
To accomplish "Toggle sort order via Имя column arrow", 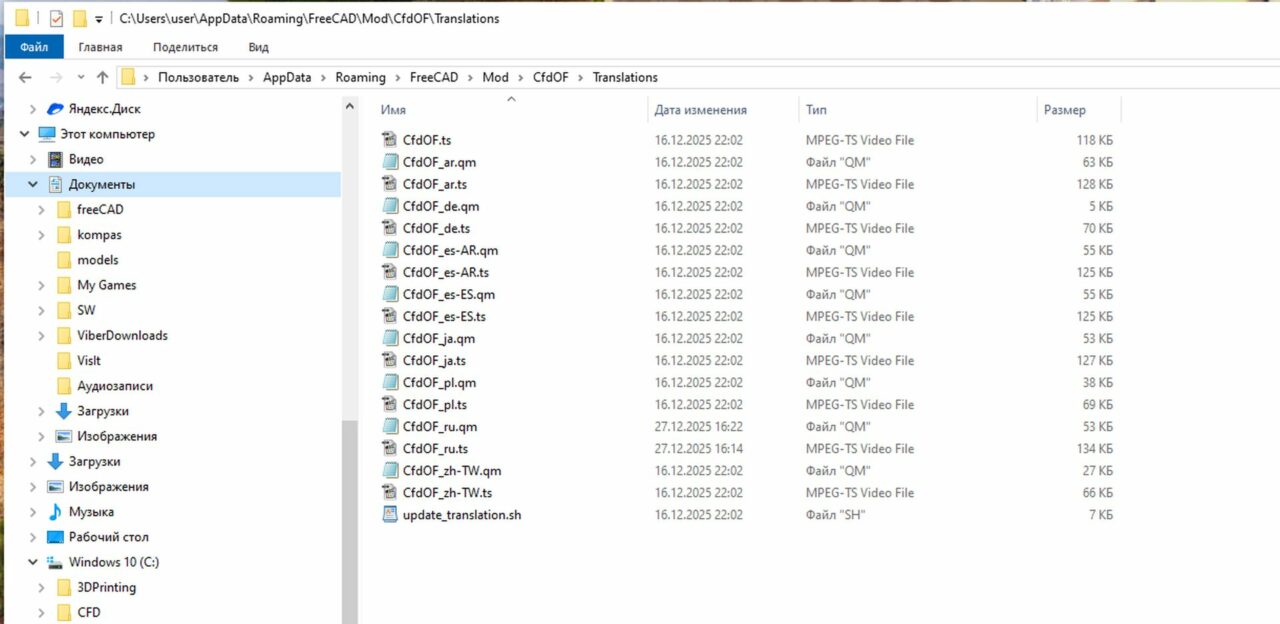I will pos(510,99).
